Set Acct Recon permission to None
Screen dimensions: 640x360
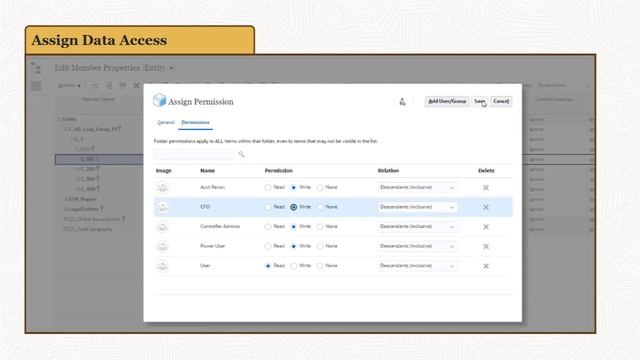[x=320, y=187]
